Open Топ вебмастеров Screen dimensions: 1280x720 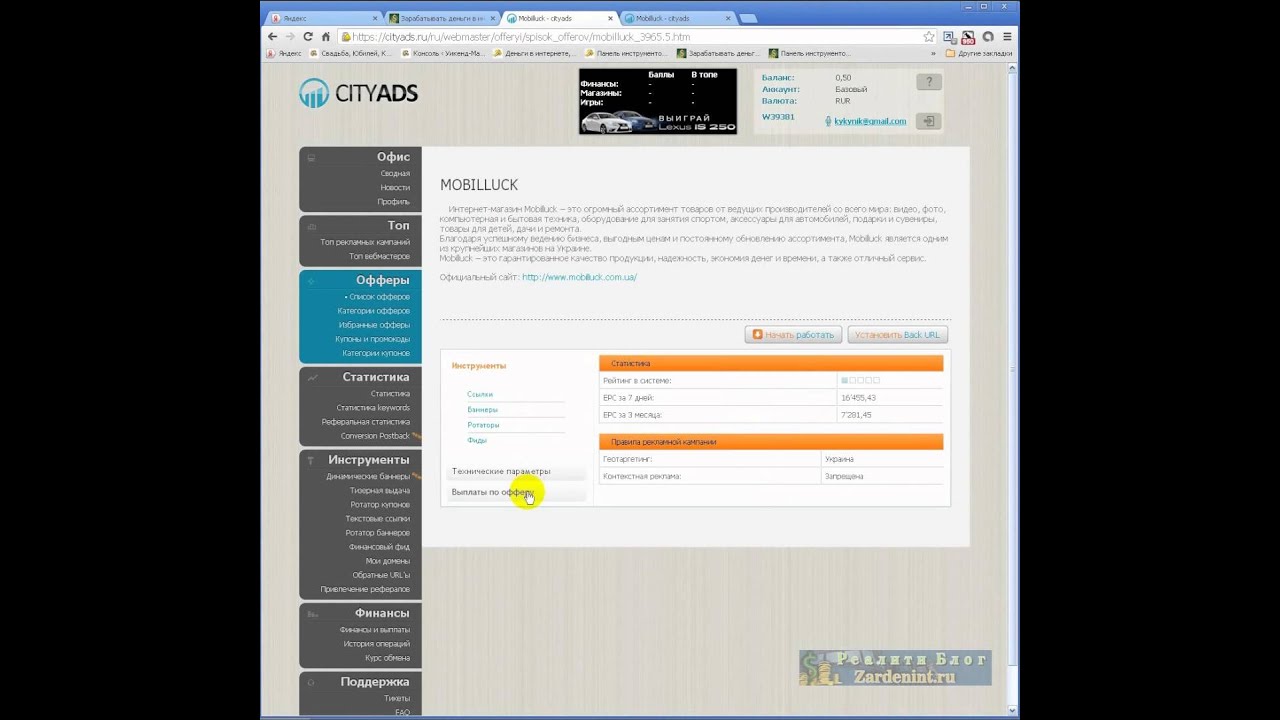tap(379, 256)
